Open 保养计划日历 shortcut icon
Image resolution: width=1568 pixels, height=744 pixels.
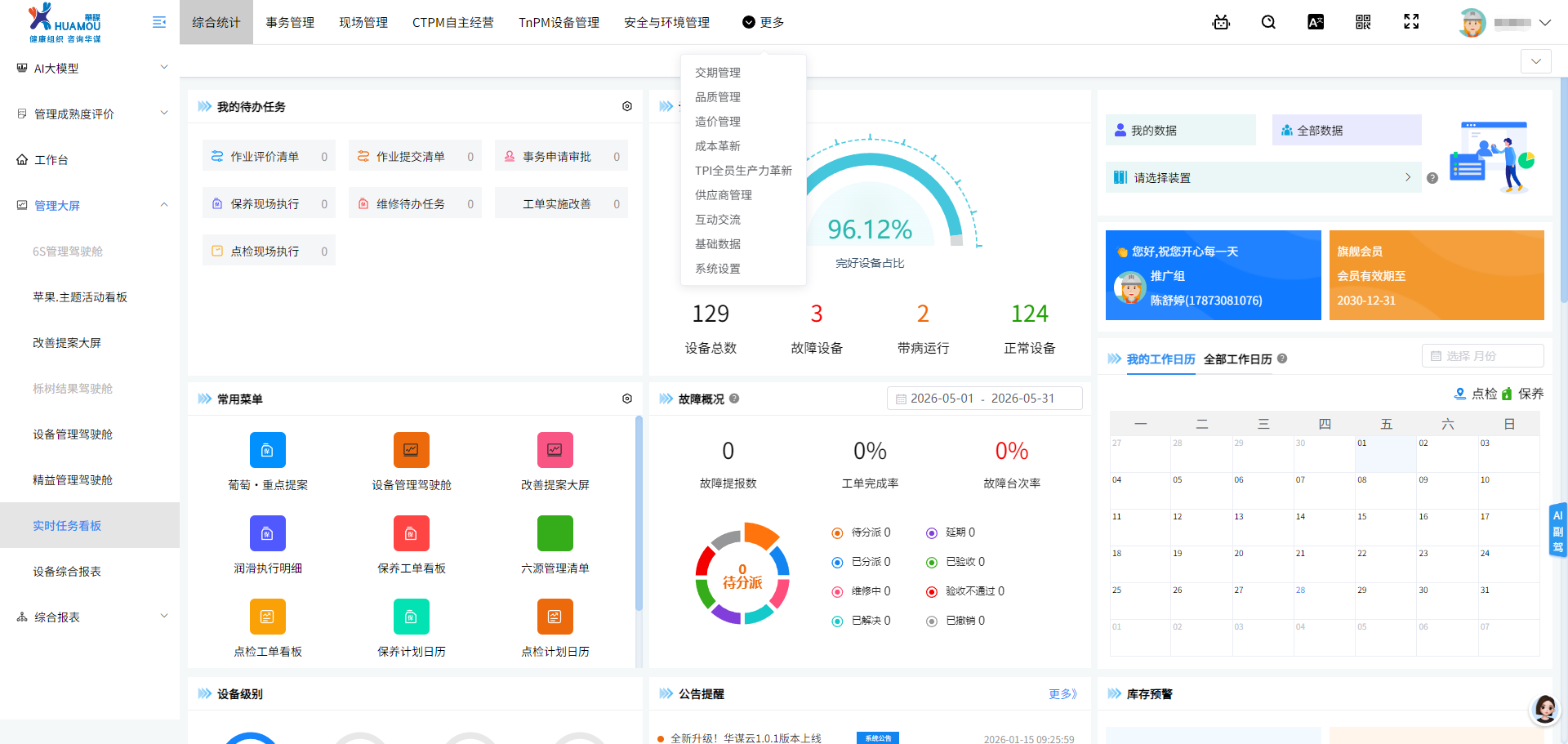tap(412, 617)
